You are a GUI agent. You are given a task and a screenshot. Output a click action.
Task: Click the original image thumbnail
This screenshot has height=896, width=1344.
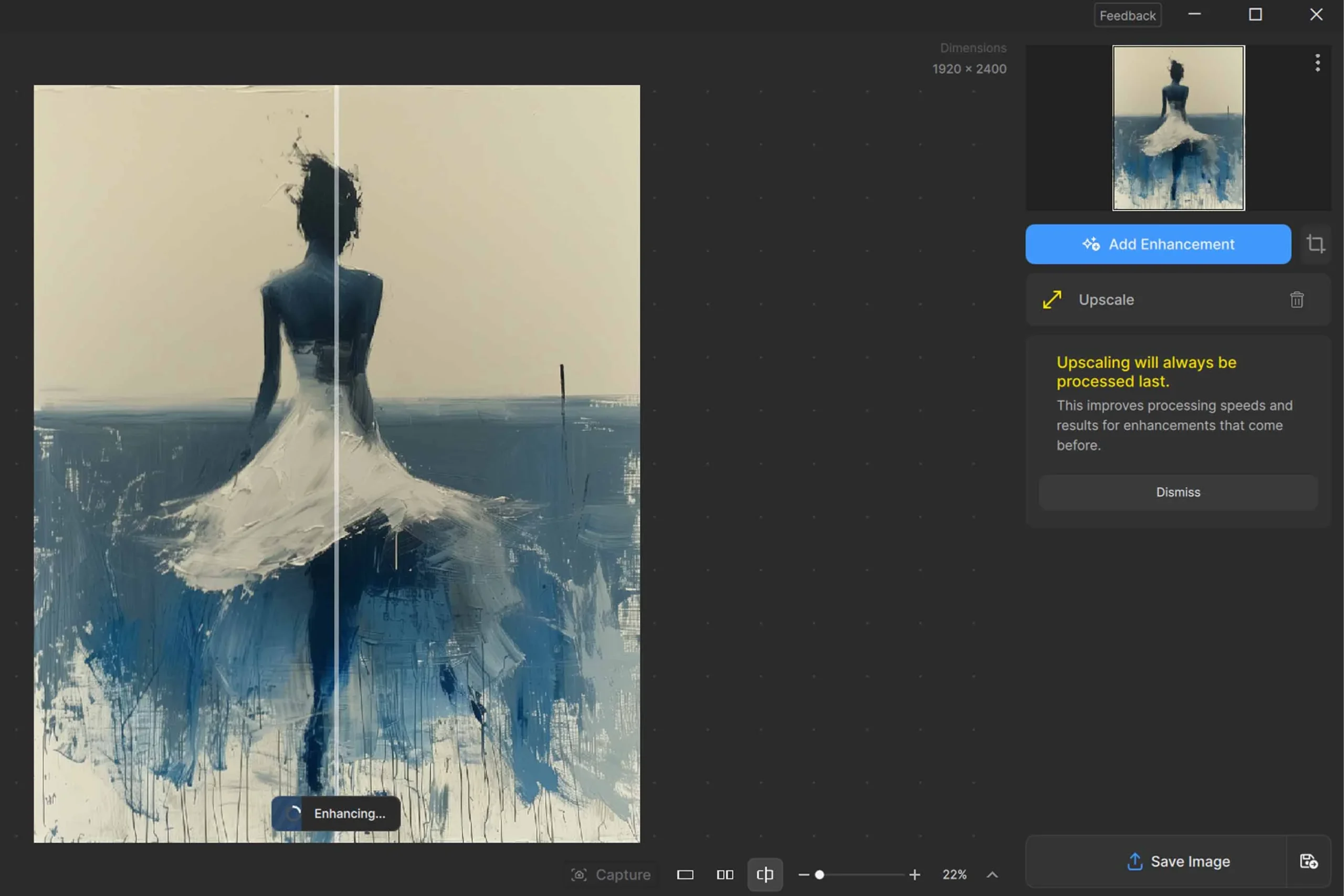pyautogui.click(x=1178, y=127)
